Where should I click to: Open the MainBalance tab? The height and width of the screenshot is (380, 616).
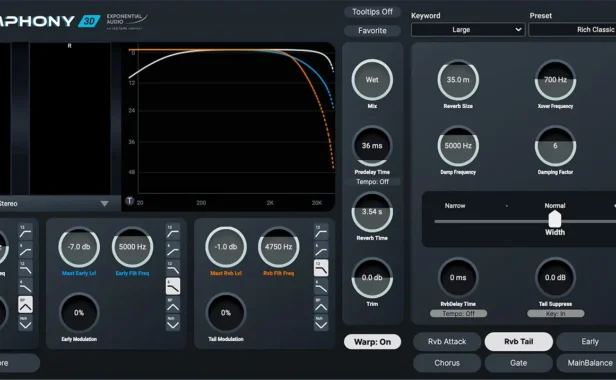pos(587,363)
